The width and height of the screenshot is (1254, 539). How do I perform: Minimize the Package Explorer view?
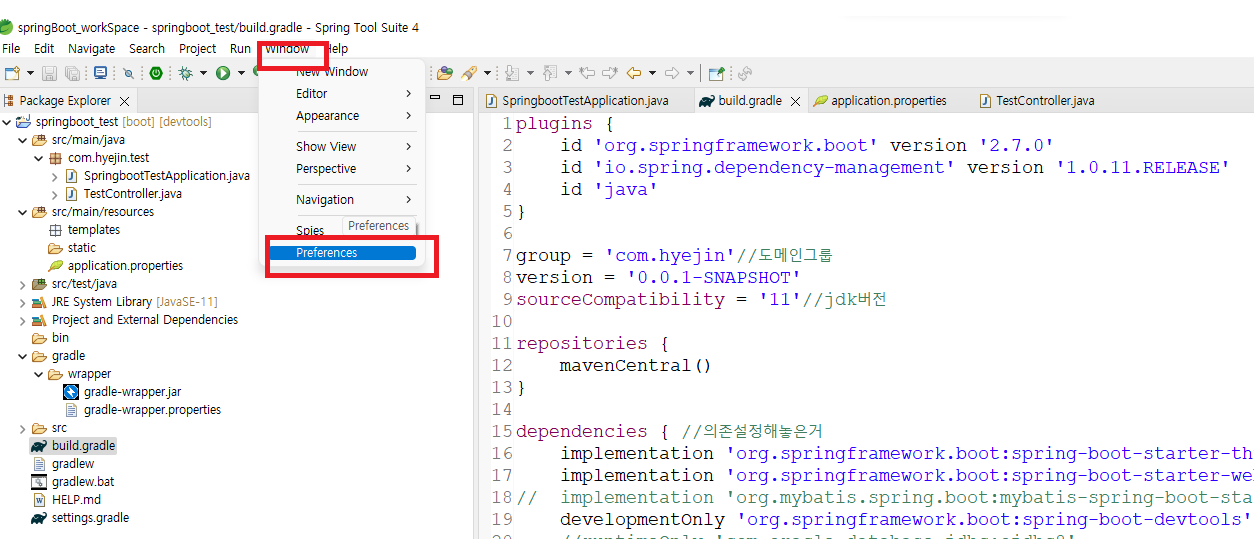[435, 98]
